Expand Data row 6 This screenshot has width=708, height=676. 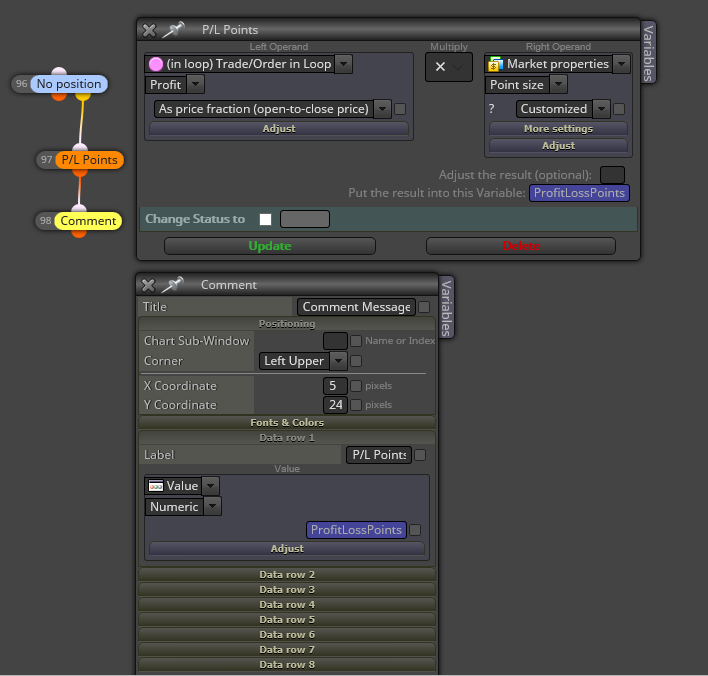pyautogui.click(x=287, y=634)
